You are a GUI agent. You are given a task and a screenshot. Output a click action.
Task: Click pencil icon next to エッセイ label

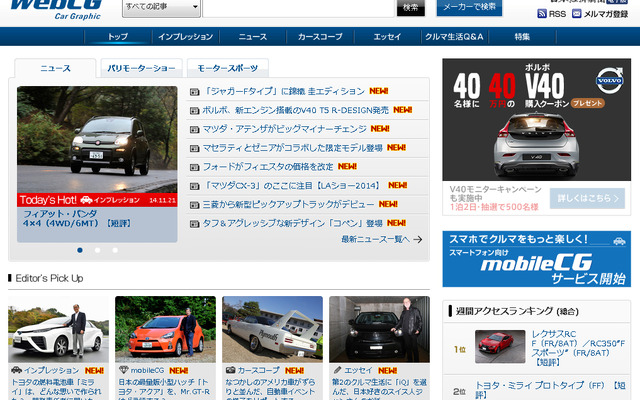[337, 370]
